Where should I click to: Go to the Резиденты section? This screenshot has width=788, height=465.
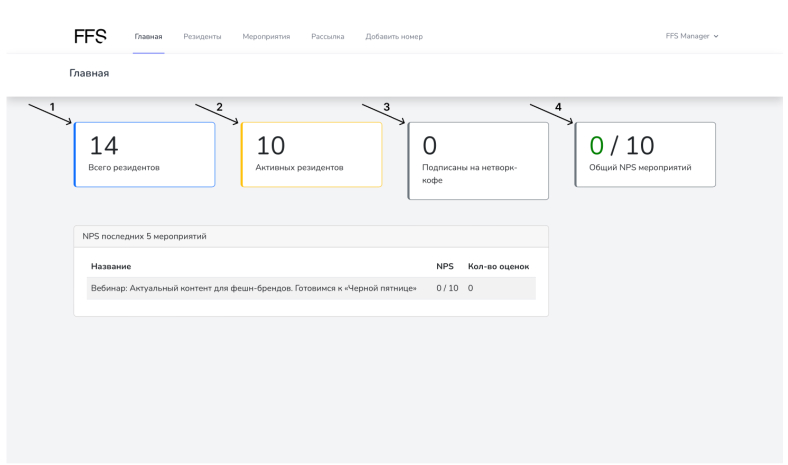202,37
